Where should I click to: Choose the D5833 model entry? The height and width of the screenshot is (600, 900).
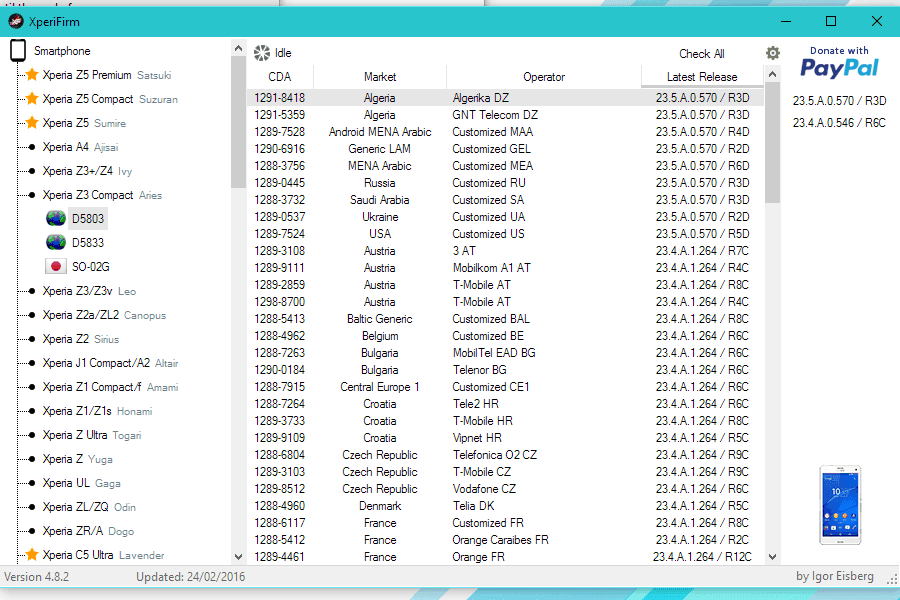[x=88, y=243]
